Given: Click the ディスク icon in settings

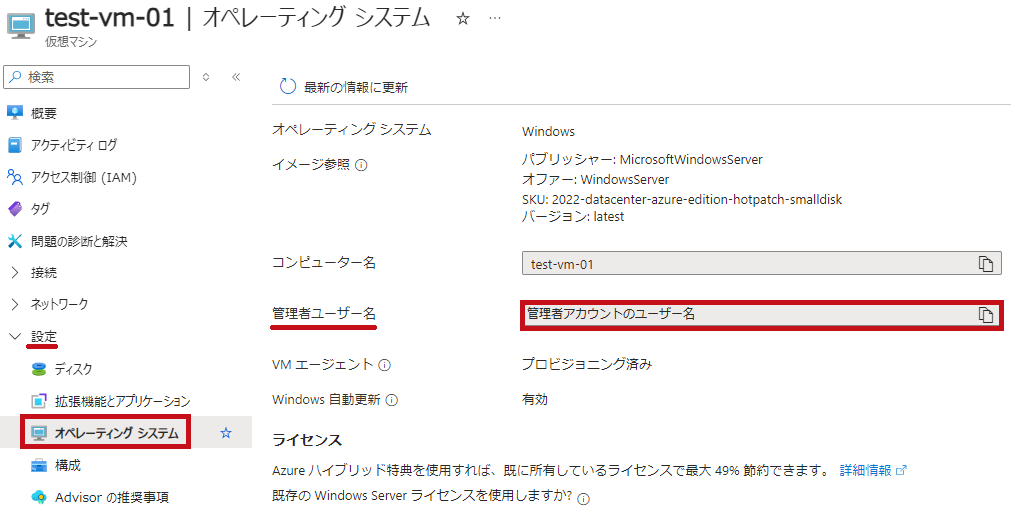Looking at the screenshot, I should (x=39, y=369).
